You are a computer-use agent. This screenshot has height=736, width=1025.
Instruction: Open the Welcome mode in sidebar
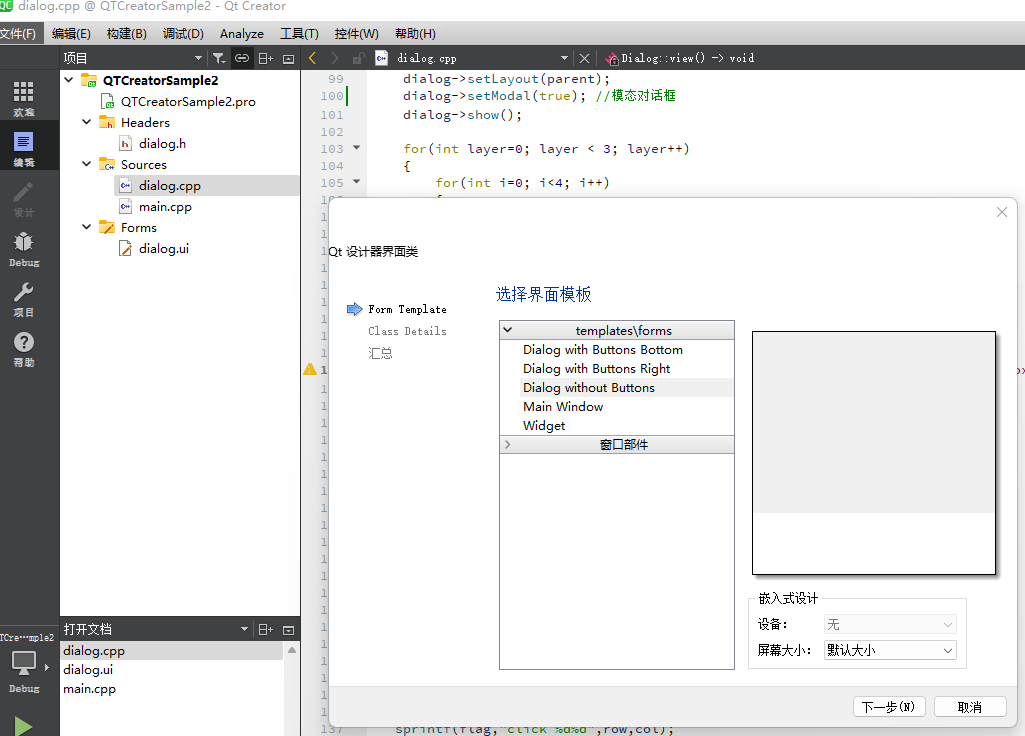click(x=24, y=98)
